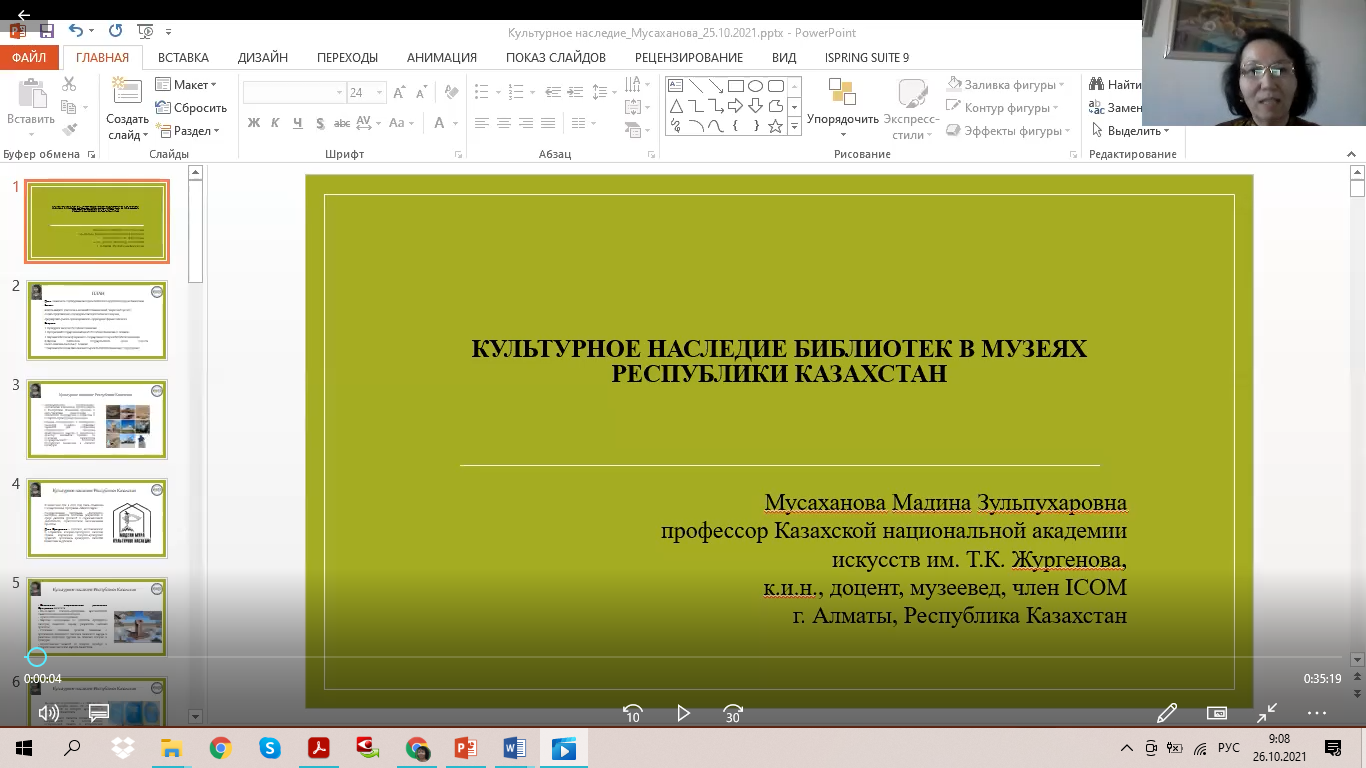The height and width of the screenshot is (768, 1366).
Task: Toggle Italic (К) formatting
Action: (276, 123)
